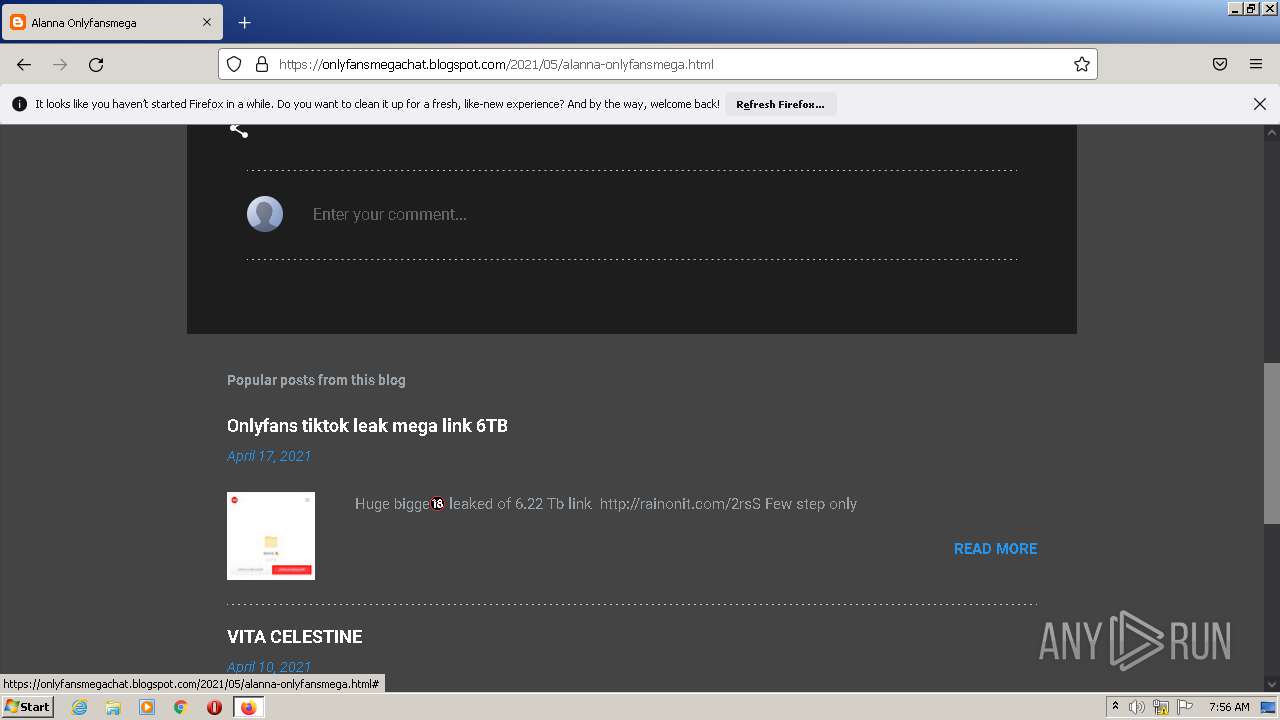
Task: Close the Alanna Onlyfansmega tab
Action: (207, 22)
